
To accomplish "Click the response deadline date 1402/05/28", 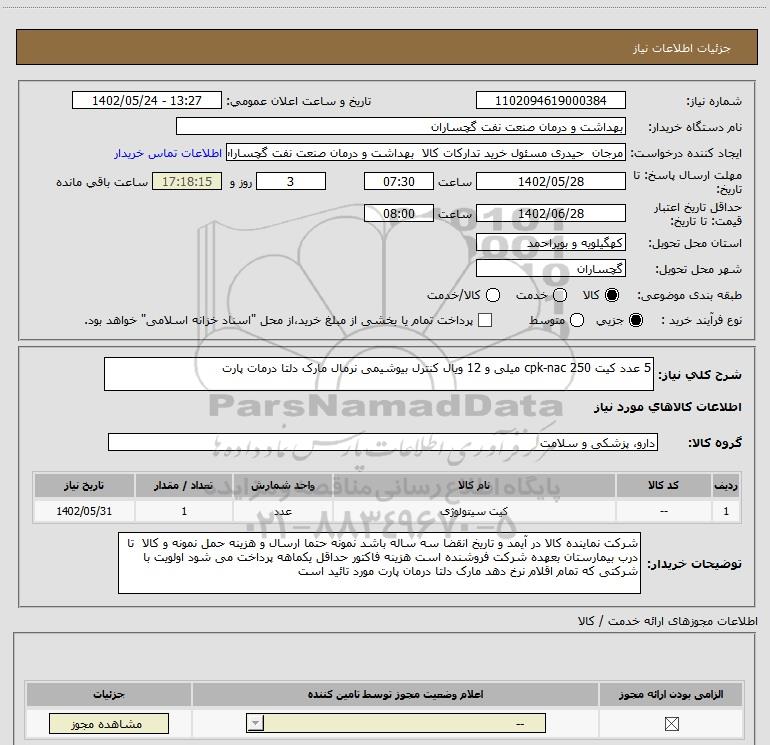I will click(550, 181).
